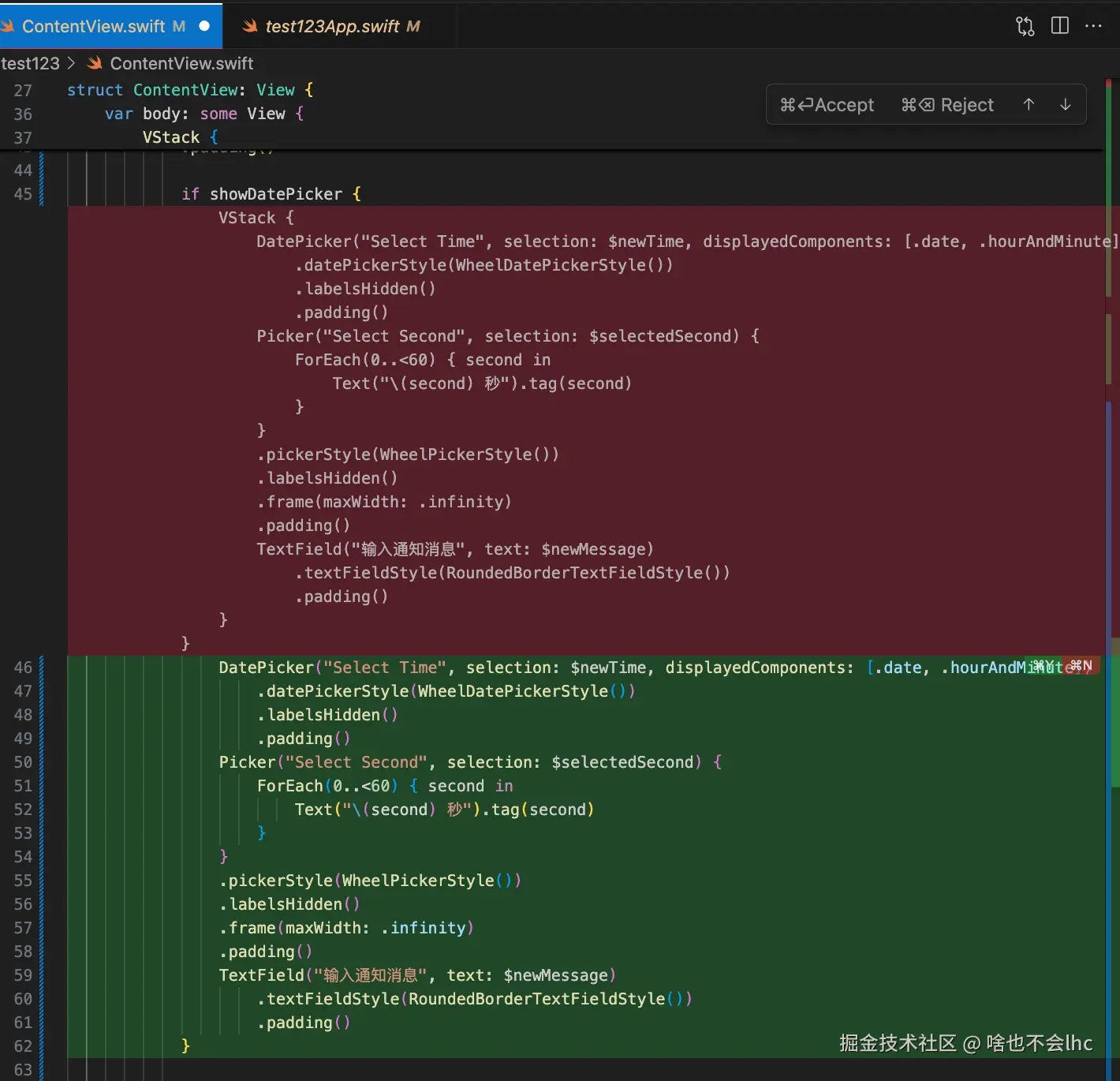Jump to sticky line struct ContentView

tap(189, 90)
